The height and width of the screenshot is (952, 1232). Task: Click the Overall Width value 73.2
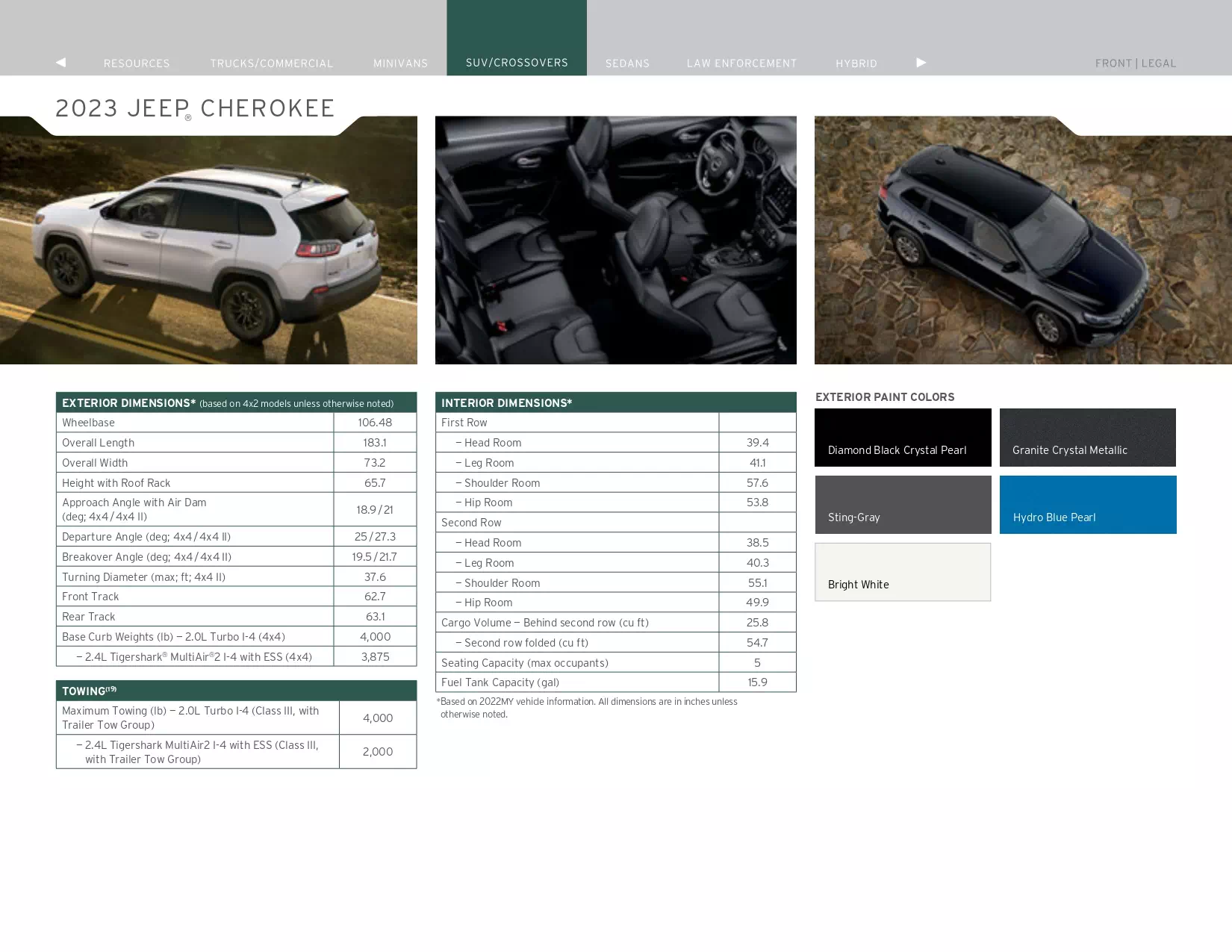click(x=375, y=463)
